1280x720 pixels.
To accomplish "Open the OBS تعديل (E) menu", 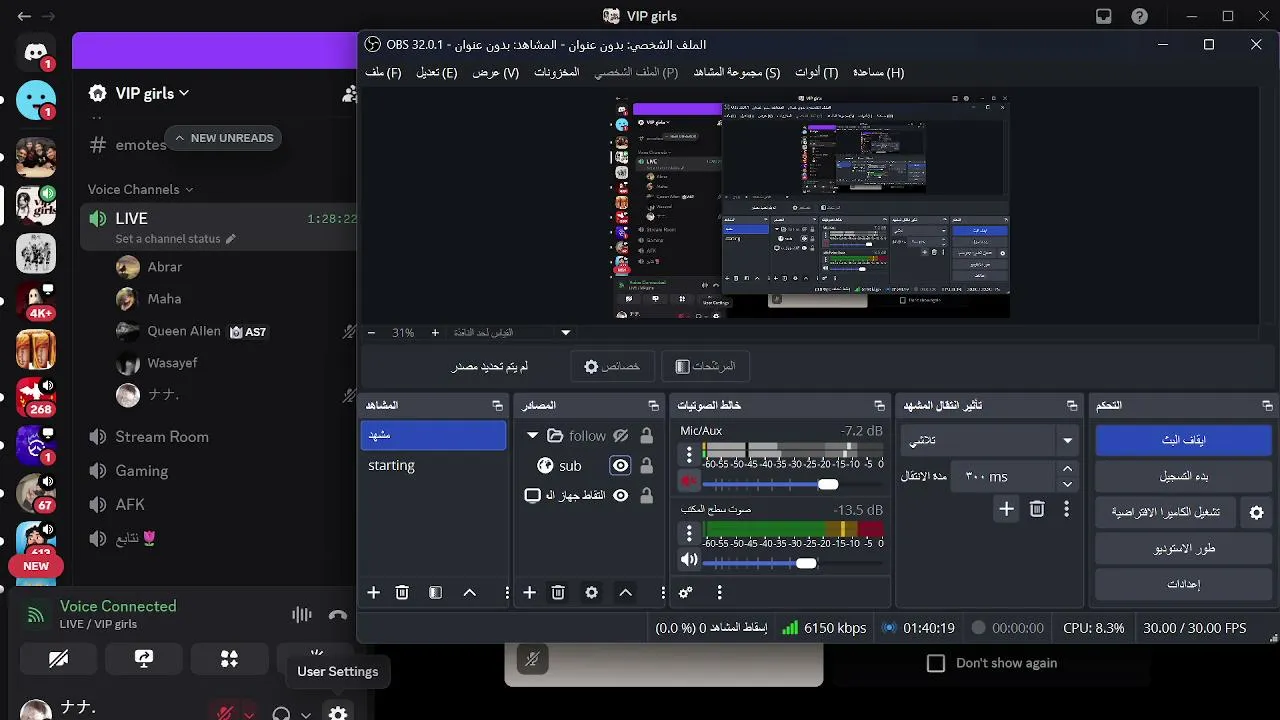I will (x=436, y=73).
